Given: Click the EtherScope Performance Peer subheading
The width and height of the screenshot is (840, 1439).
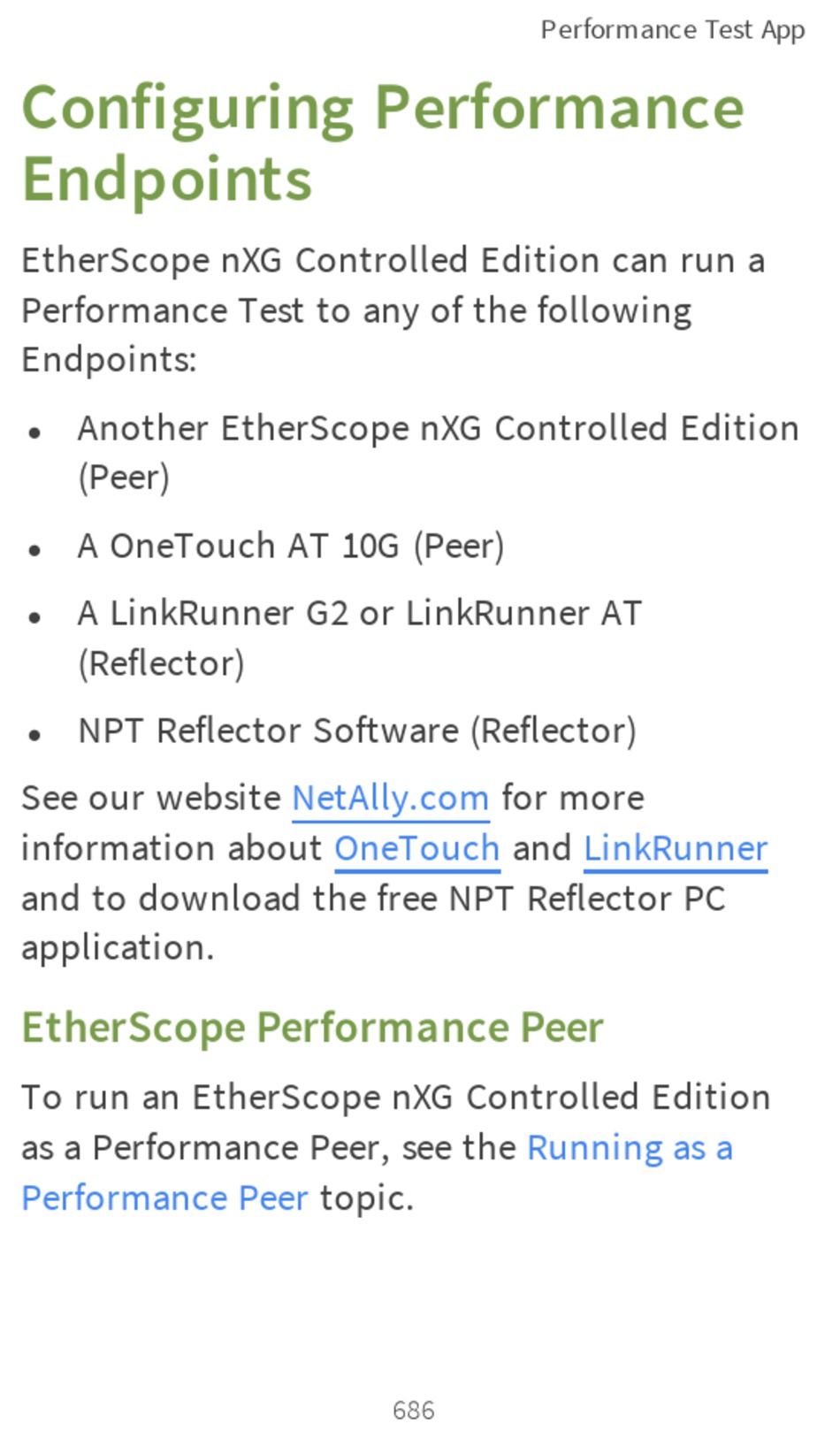Looking at the screenshot, I should coord(312,1028).
